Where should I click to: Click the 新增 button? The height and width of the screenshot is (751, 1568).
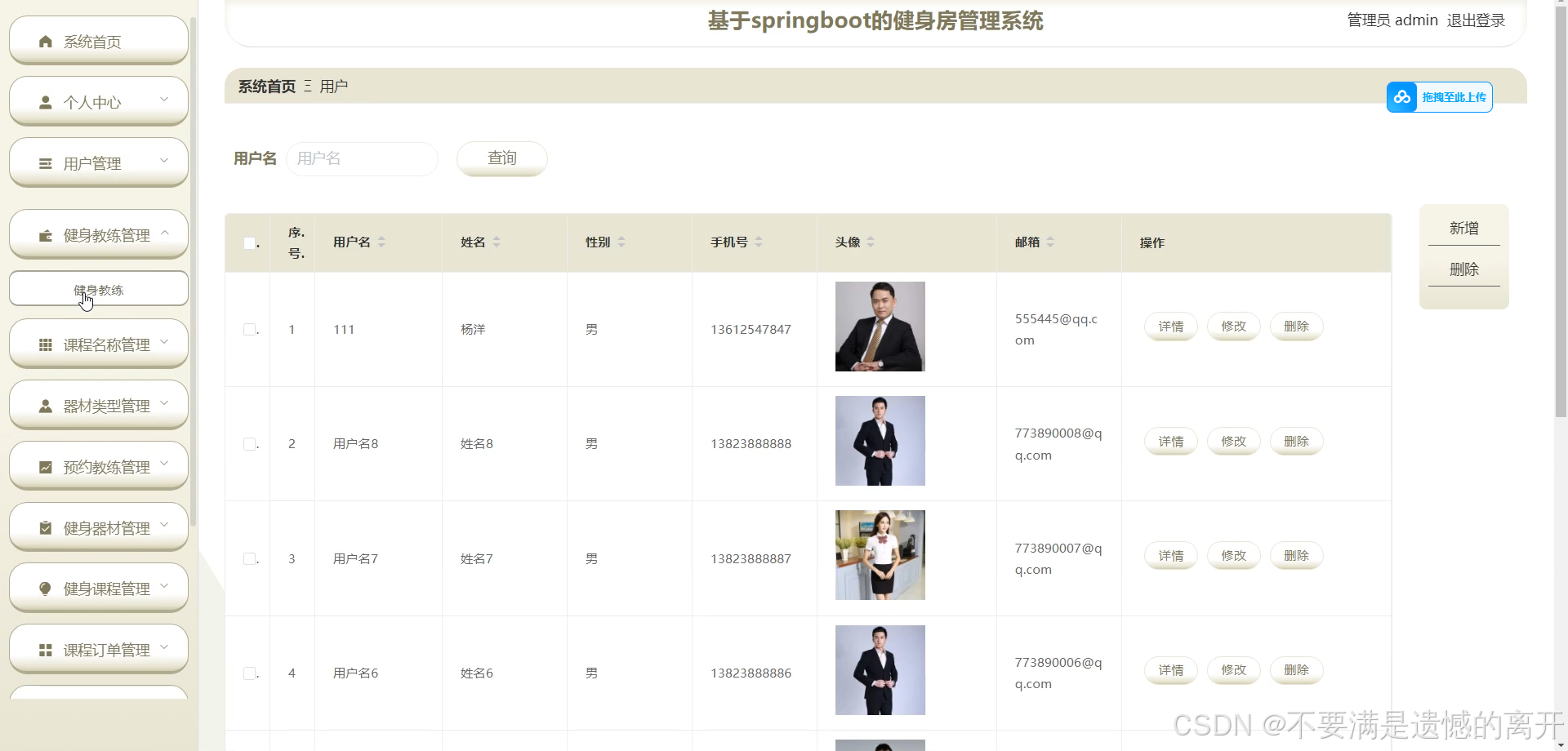pos(1464,229)
